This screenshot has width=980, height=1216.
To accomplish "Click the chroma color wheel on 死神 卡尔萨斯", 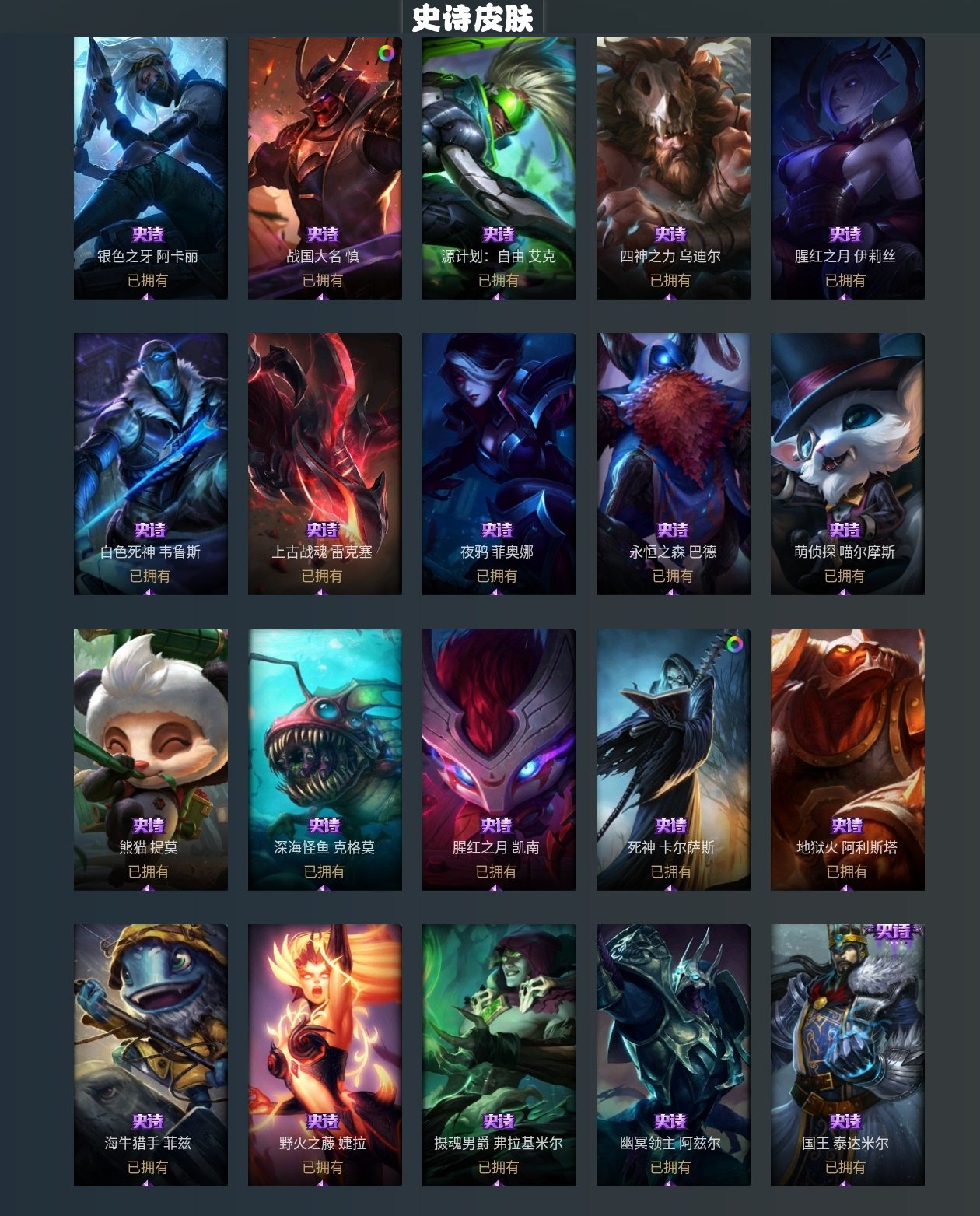I will pyautogui.click(x=734, y=644).
